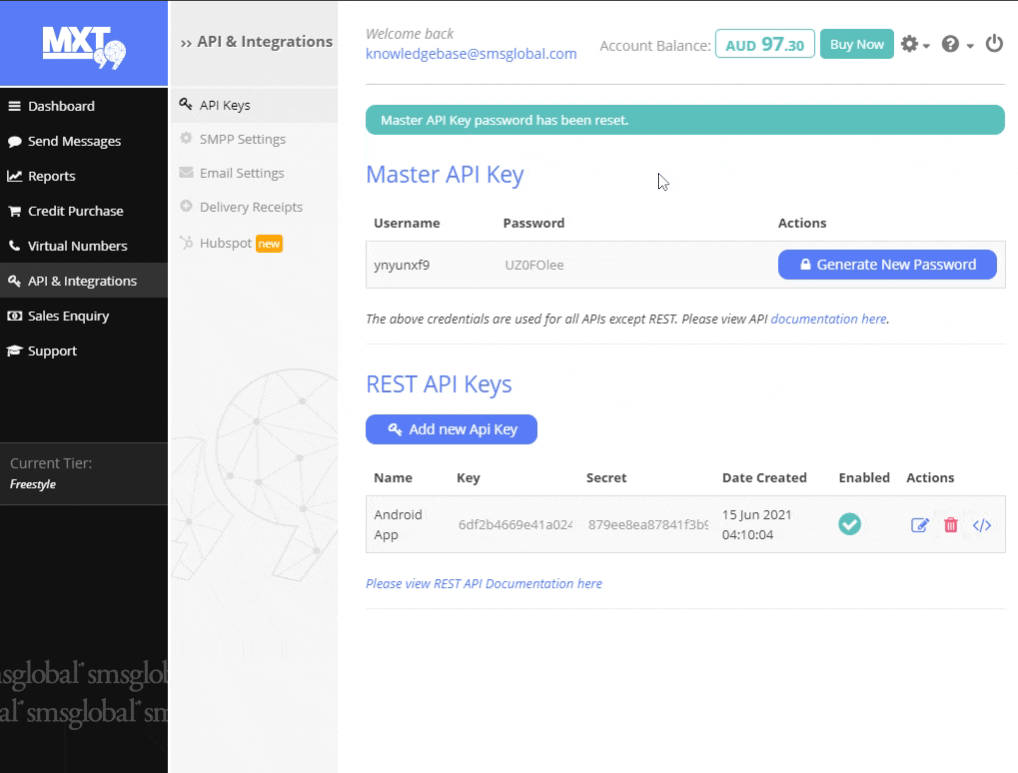Go to Send Messages
1018x773 pixels.
(x=74, y=141)
